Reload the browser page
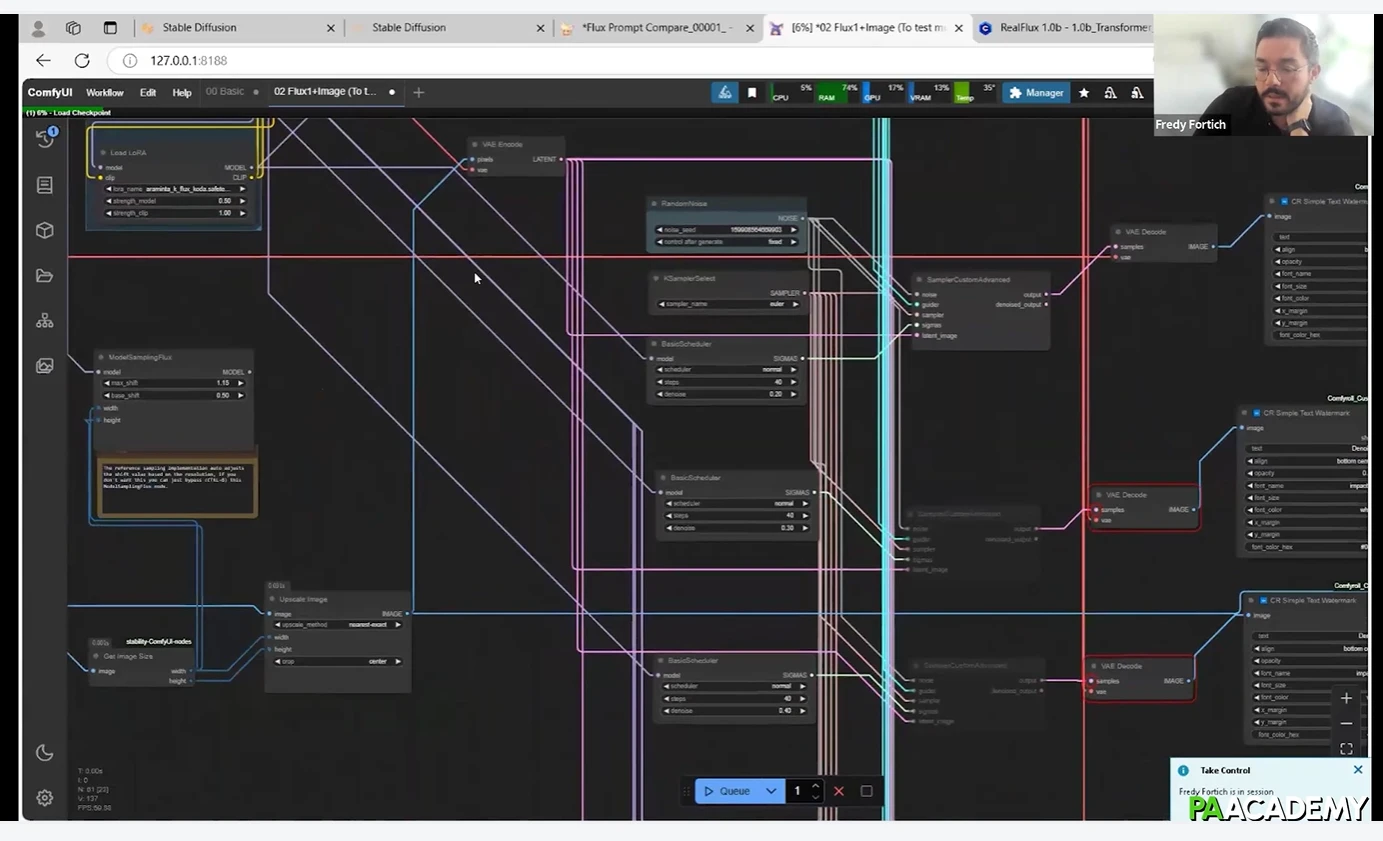The height and width of the screenshot is (841, 1383). coord(82,60)
